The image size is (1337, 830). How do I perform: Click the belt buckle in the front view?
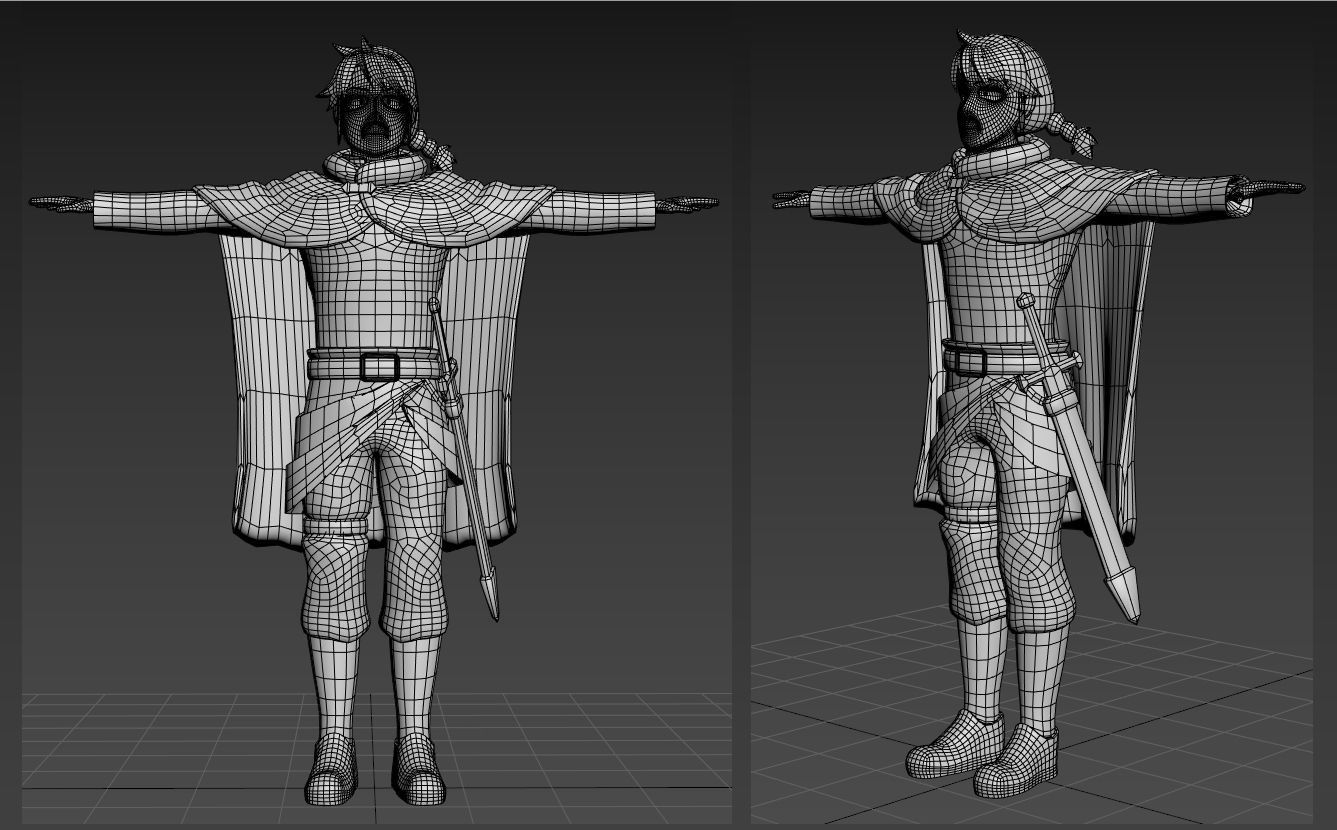[x=379, y=366]
